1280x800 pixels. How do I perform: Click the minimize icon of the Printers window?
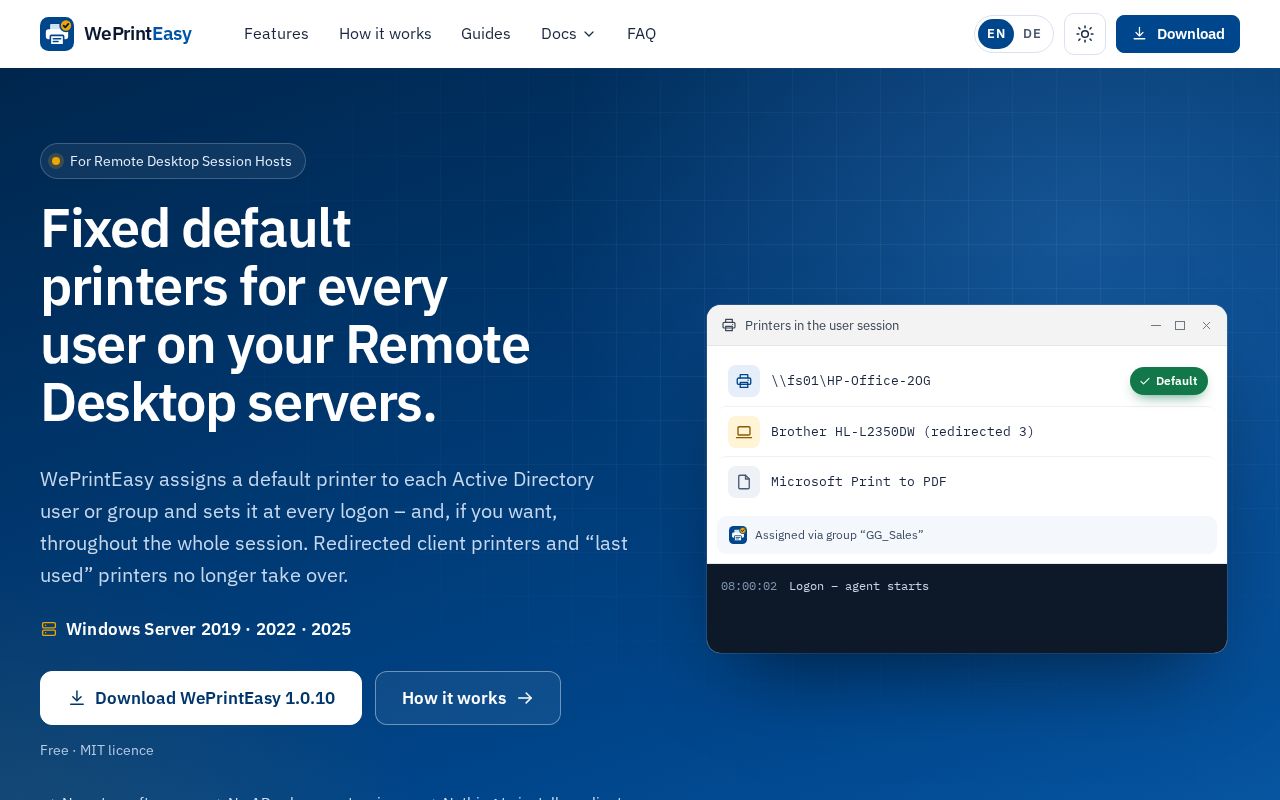[1156, 326]
